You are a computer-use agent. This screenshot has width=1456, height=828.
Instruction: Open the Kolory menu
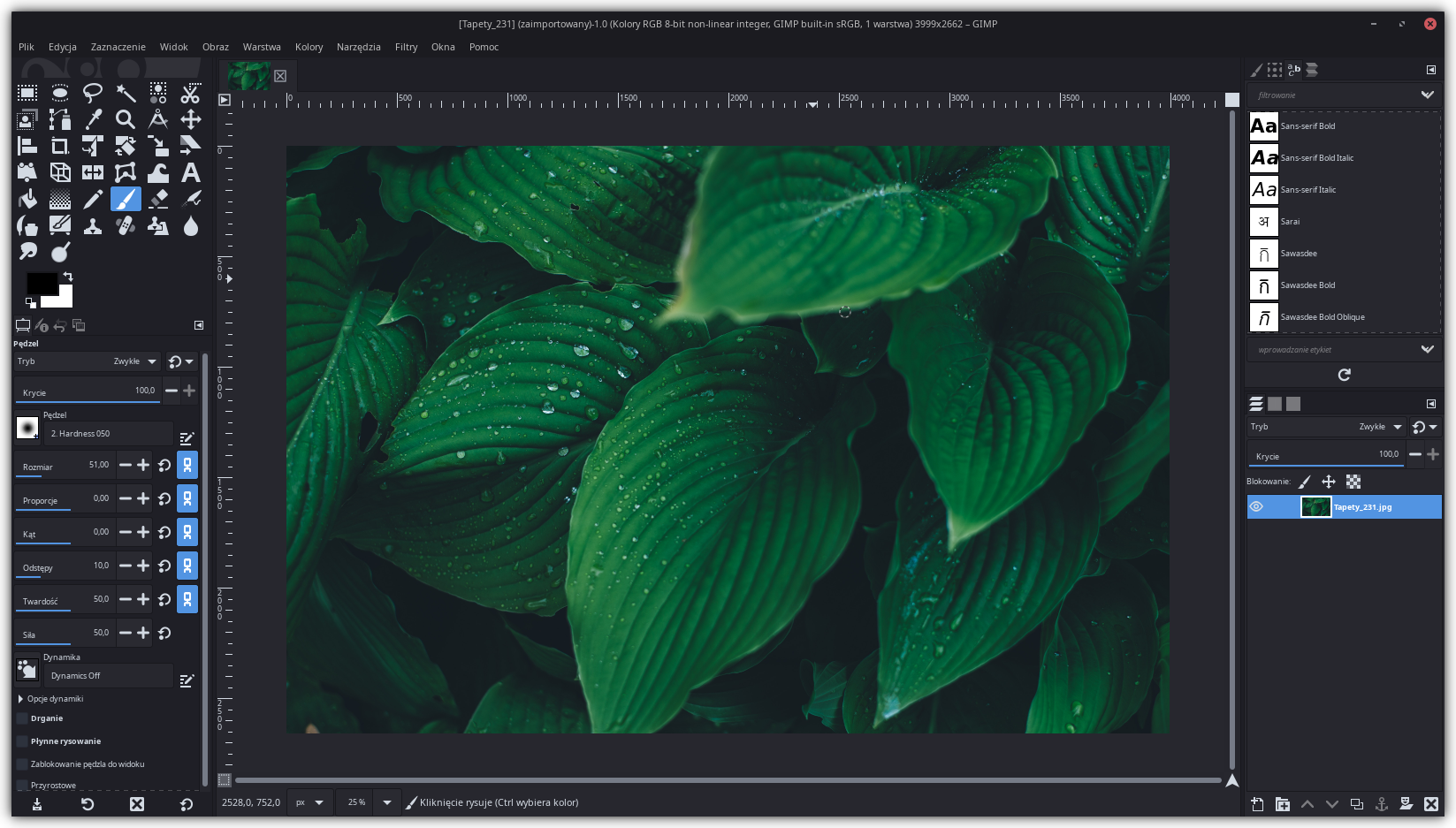[x=309, y=47]
